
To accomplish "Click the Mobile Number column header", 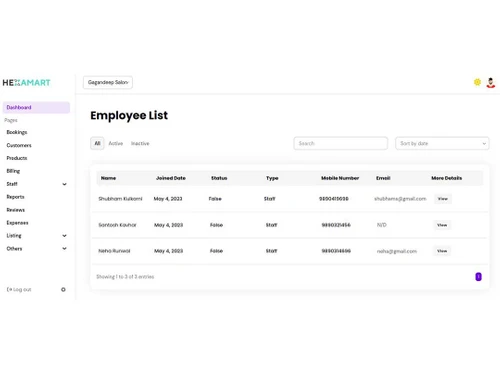I will point(340,178).
